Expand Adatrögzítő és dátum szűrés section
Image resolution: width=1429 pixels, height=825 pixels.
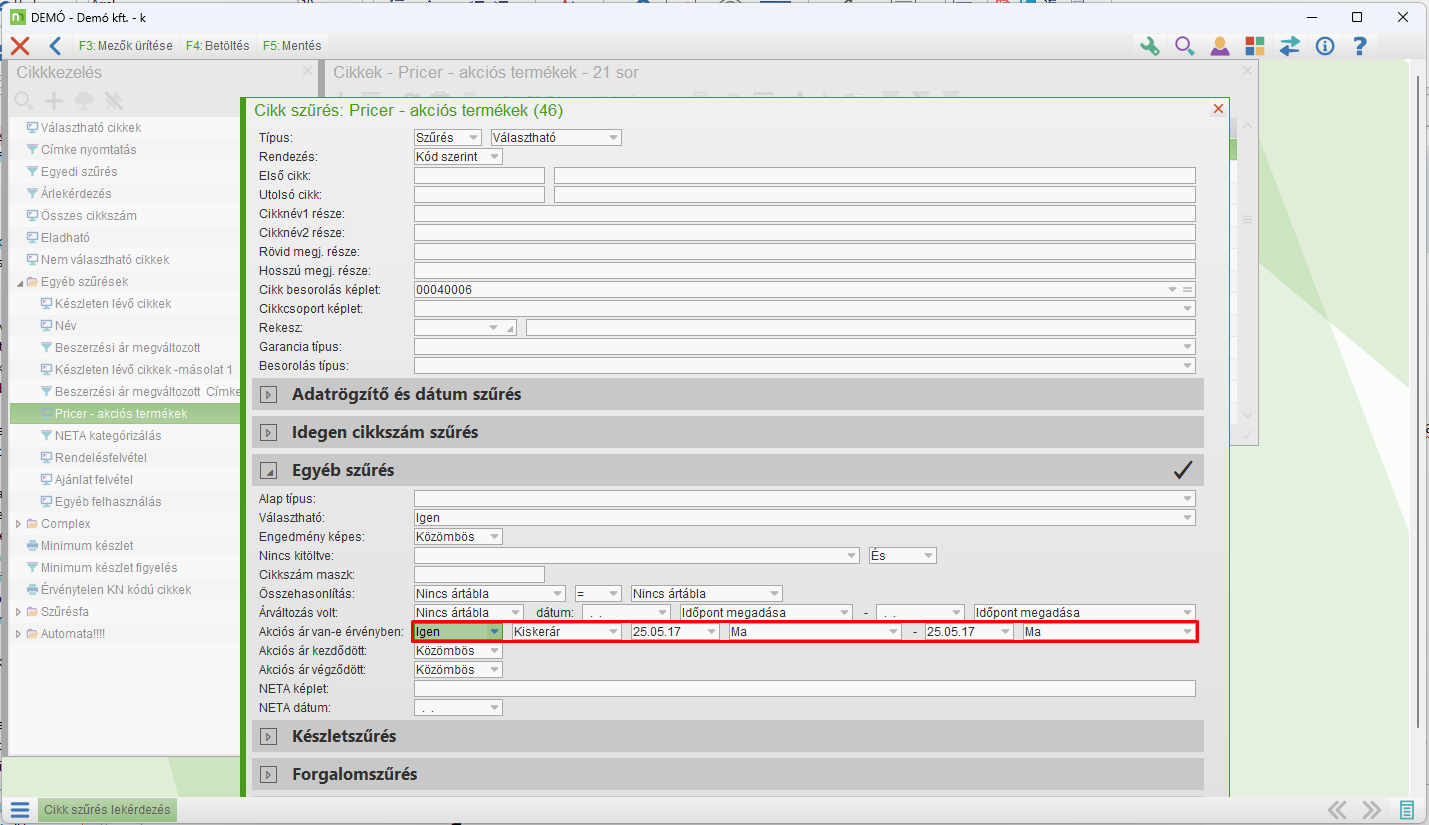point(268,394)
